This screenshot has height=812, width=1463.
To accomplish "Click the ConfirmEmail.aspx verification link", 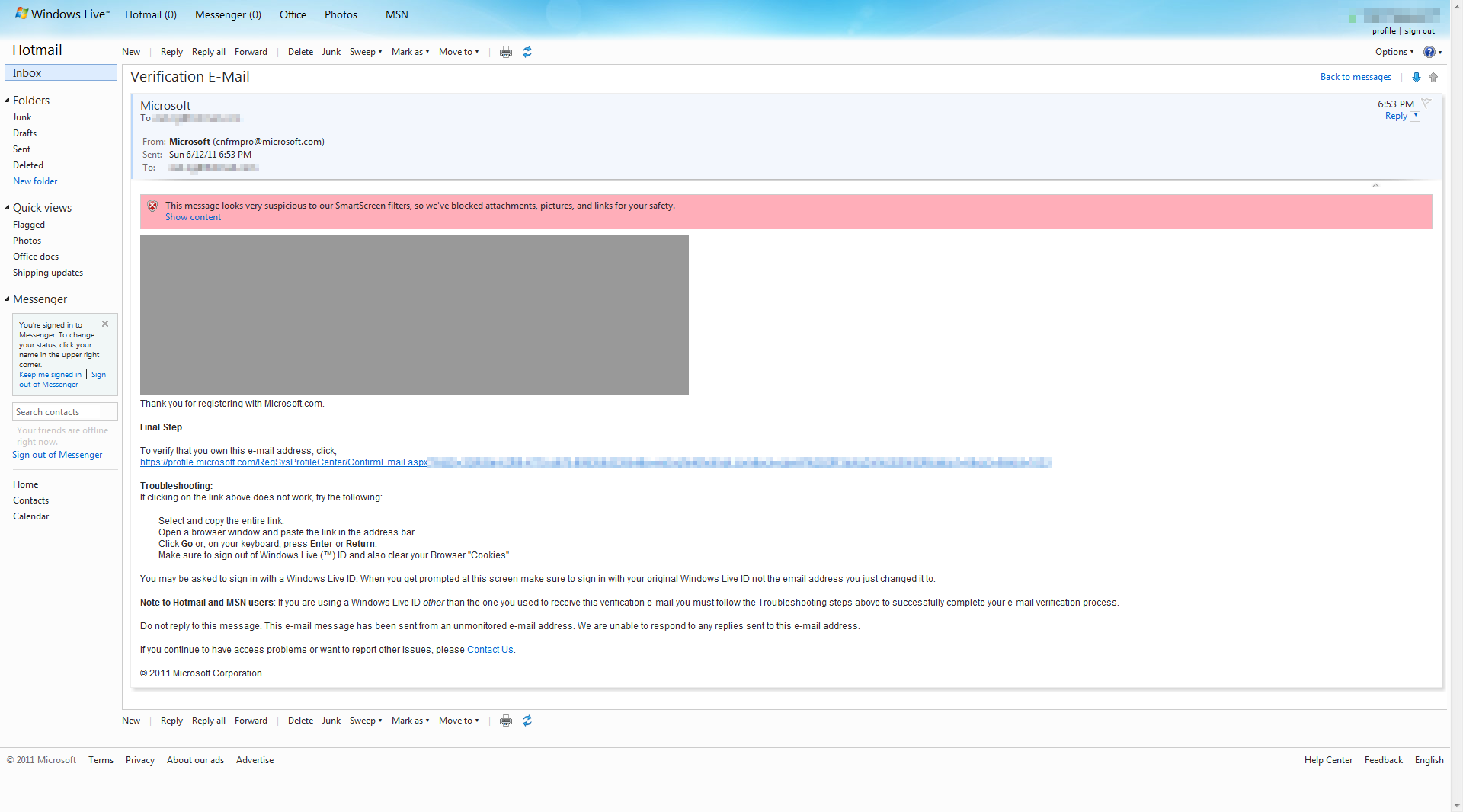I will [283, 462].
